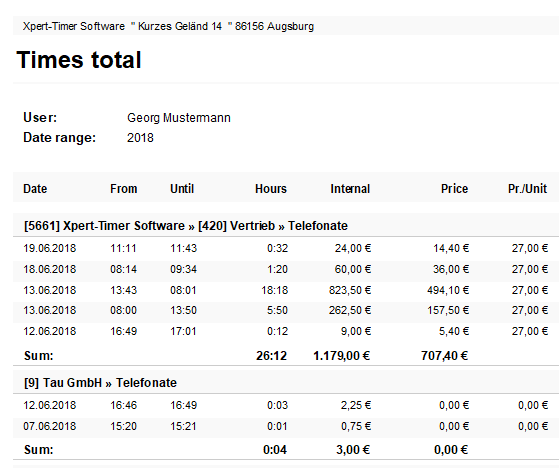559x468 pixels.
Task: Click date '13.06.2018' in the 18:18 hours row
Action: click(x=50, y=290)
